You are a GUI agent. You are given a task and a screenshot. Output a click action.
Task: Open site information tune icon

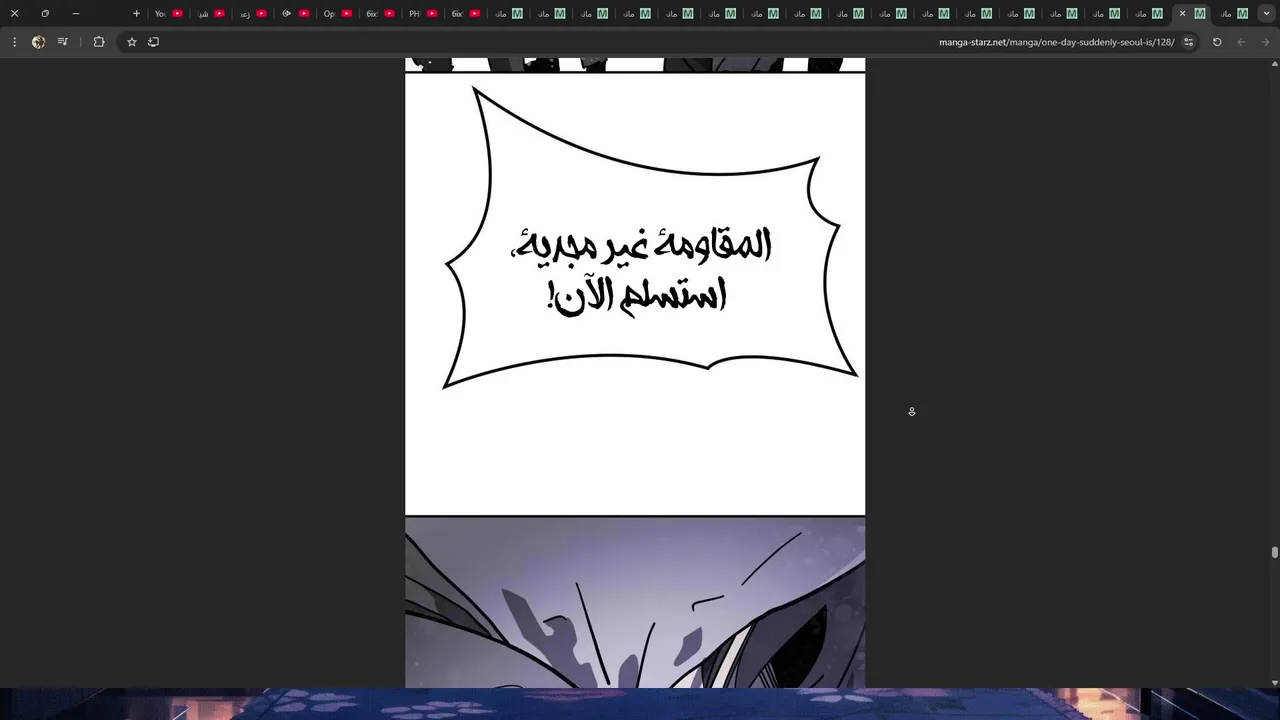[1188, 42]
